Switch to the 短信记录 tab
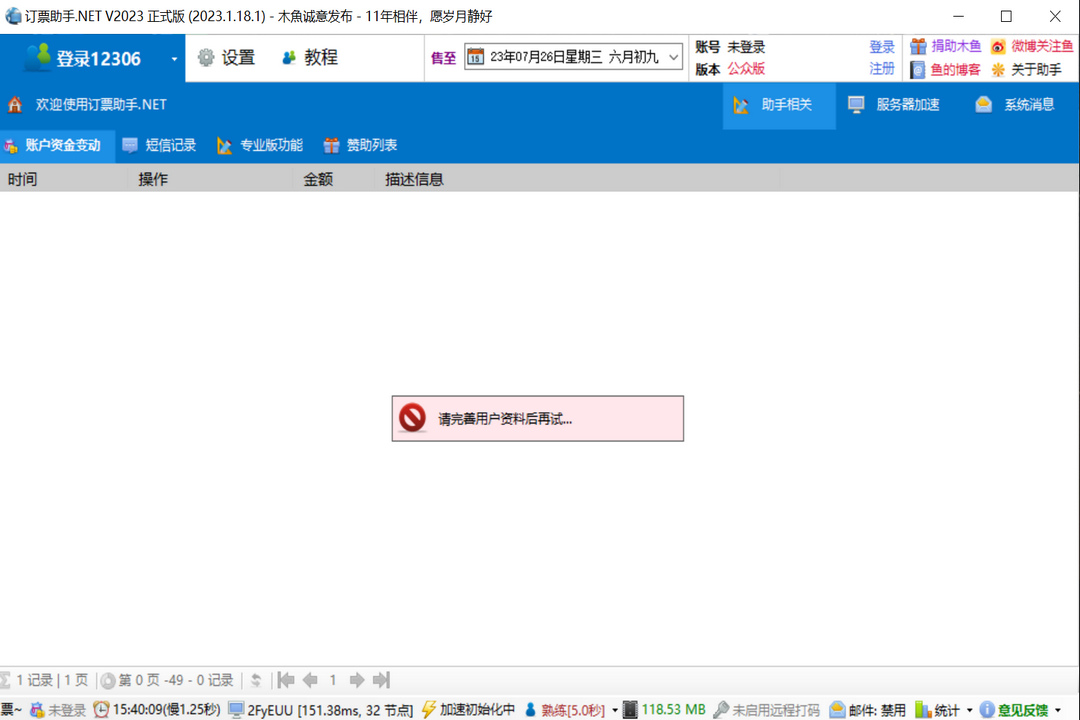This screenshot has width=1080, height=720. (160, 145)
